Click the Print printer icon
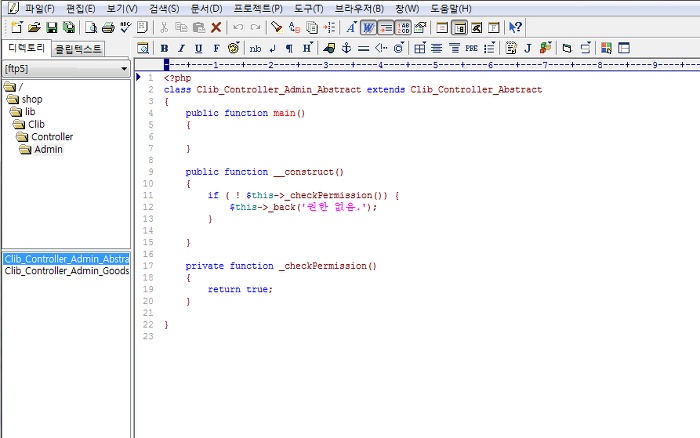The height and width of the screenshot is (438, 700). click(x=108, y=27)
